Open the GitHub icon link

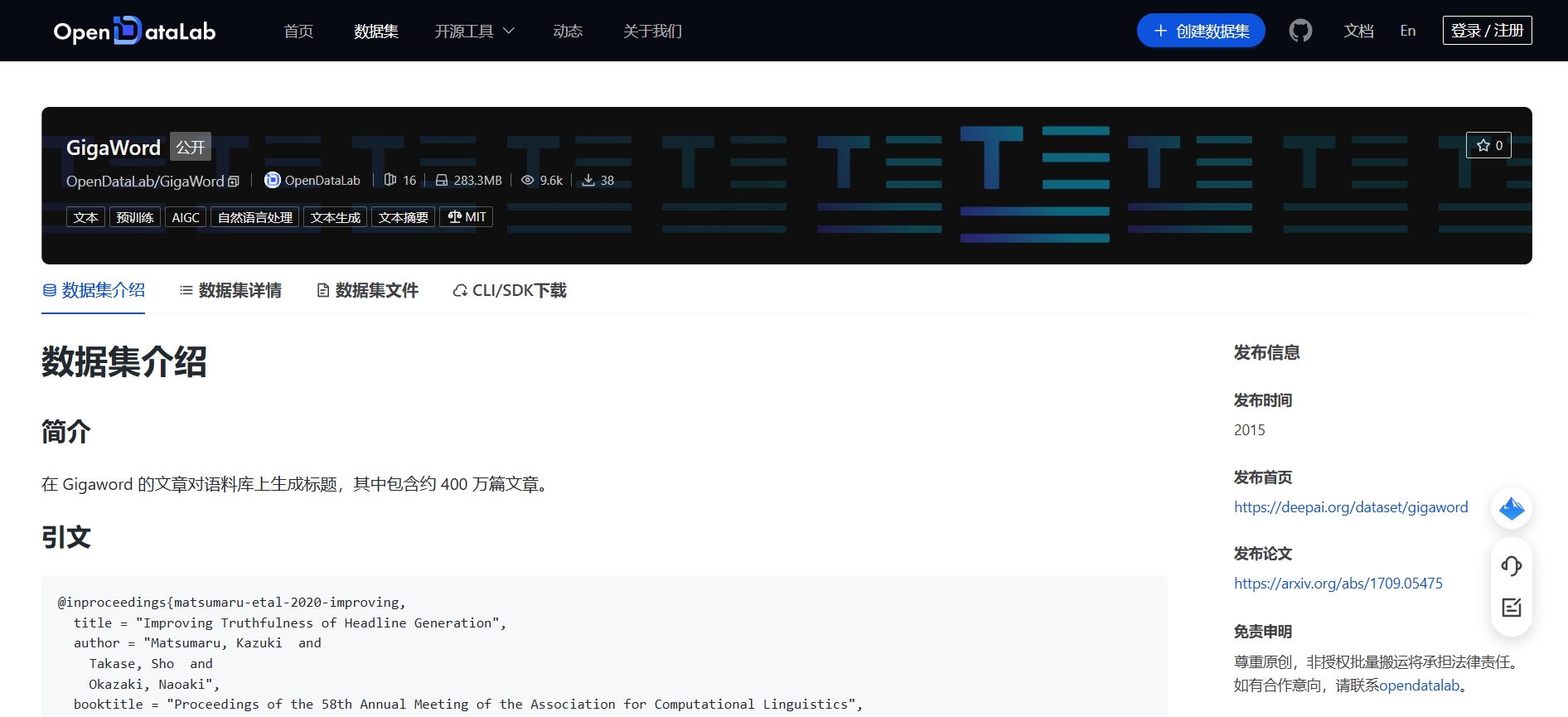1300,31
